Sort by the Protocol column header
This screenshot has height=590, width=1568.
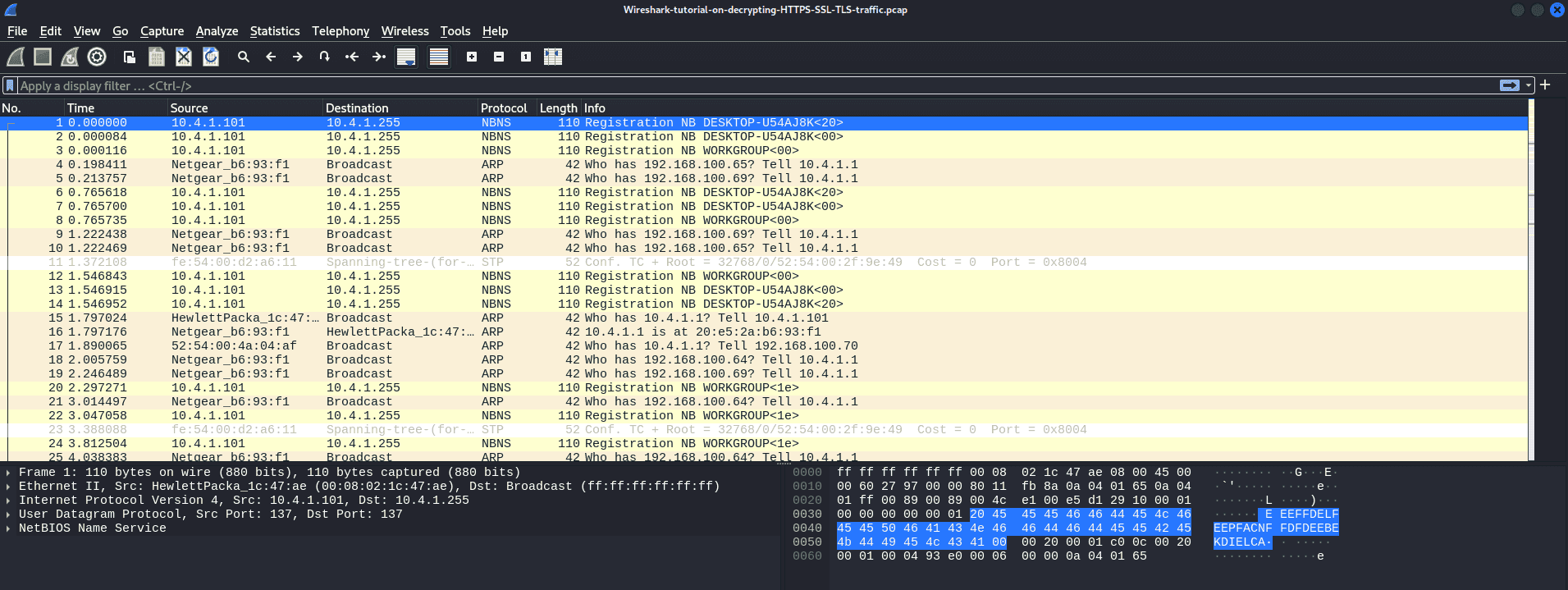point(507,108)
